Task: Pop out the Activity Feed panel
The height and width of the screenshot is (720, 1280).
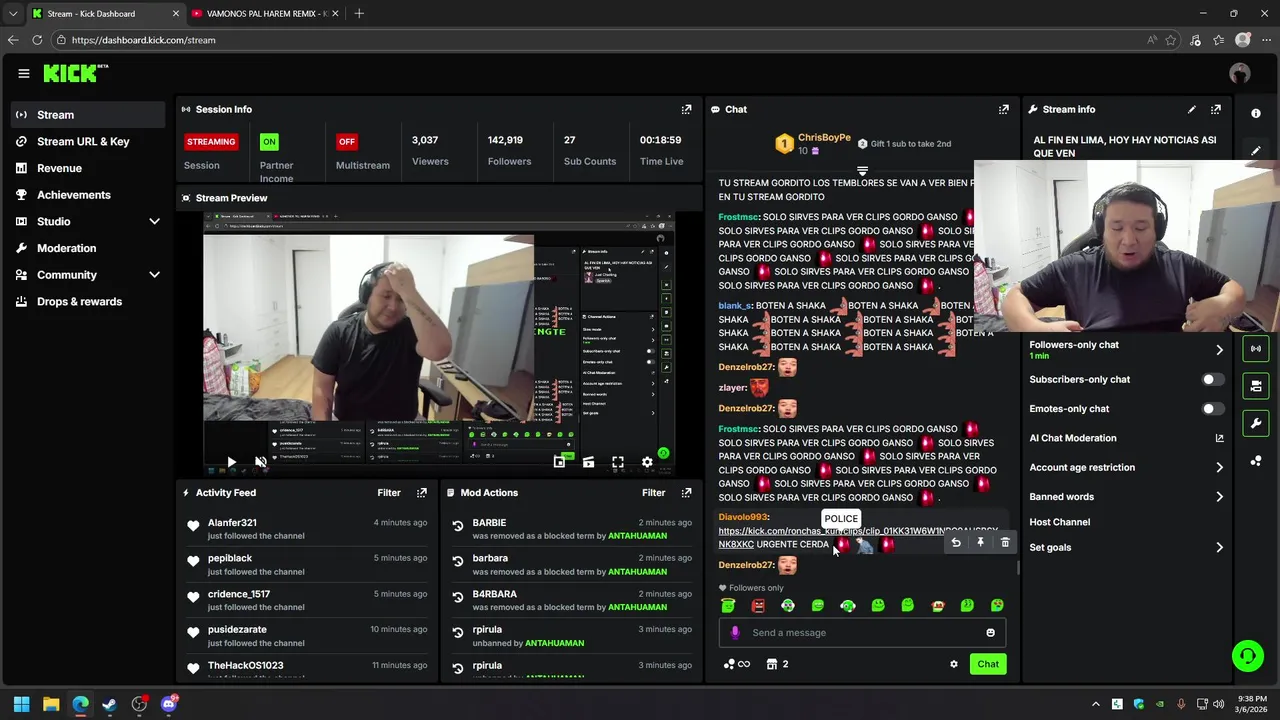Action: (422, 493)
